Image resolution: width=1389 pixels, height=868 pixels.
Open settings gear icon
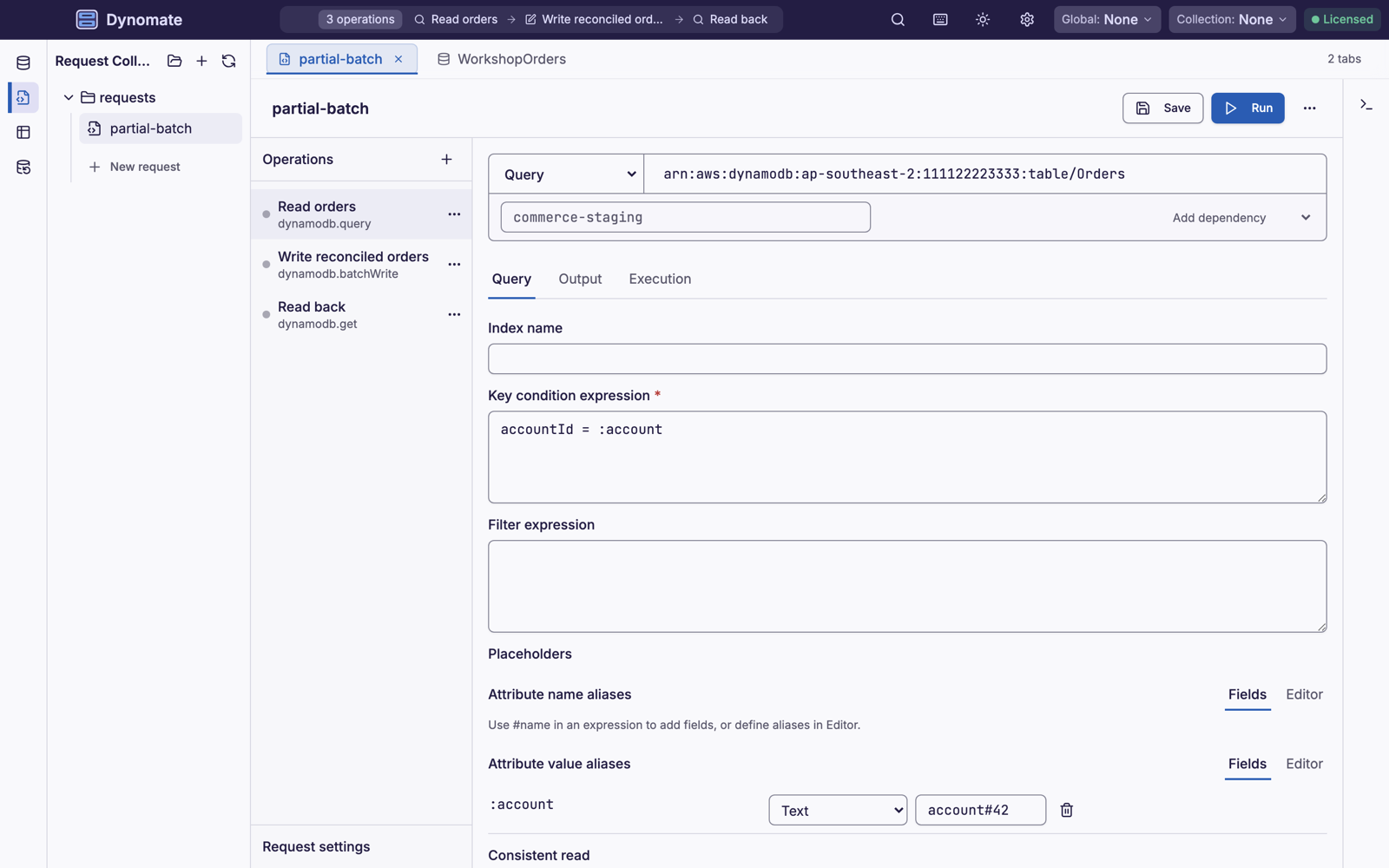coord(1027,19)
